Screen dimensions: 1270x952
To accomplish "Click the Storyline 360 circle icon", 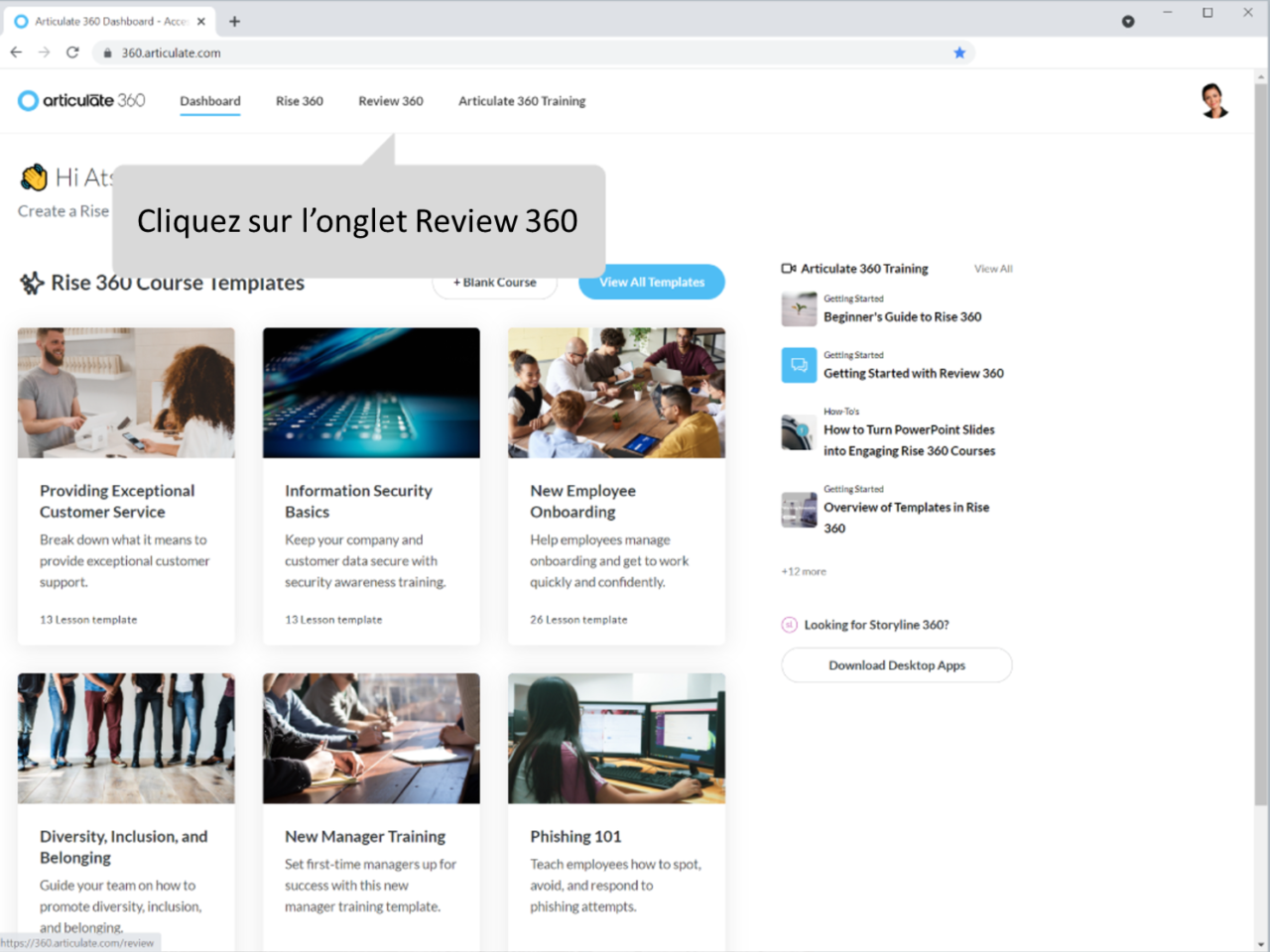I will [x=789, y=625].
